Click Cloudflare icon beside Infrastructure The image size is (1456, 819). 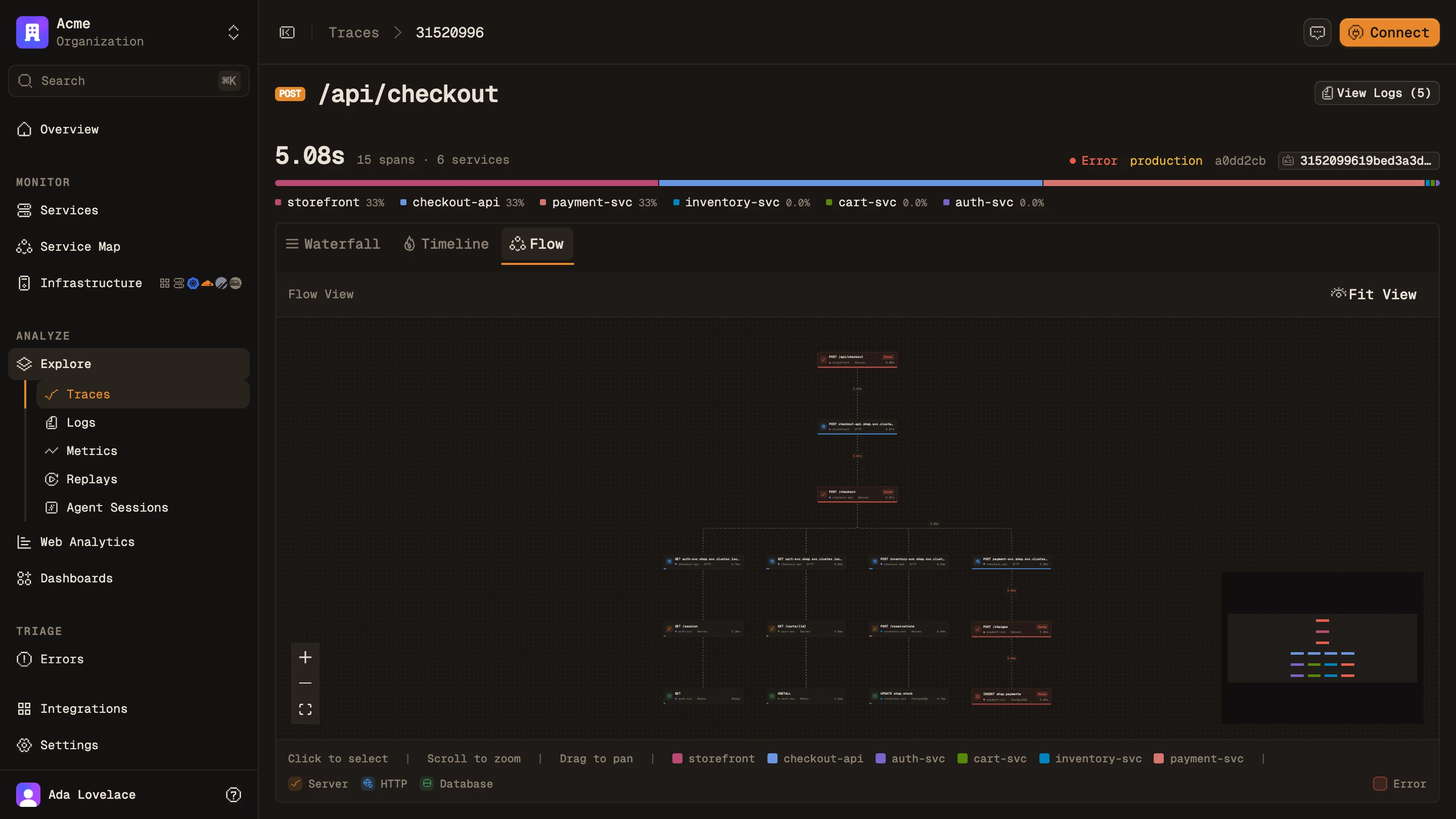point(207,283)
